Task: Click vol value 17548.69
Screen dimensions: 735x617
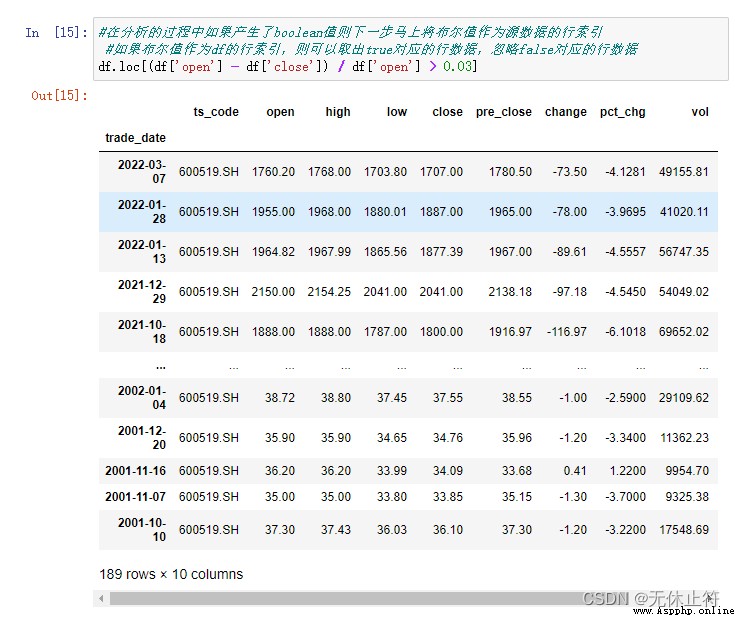Action: pyautogui.click(x=684, y=529)
